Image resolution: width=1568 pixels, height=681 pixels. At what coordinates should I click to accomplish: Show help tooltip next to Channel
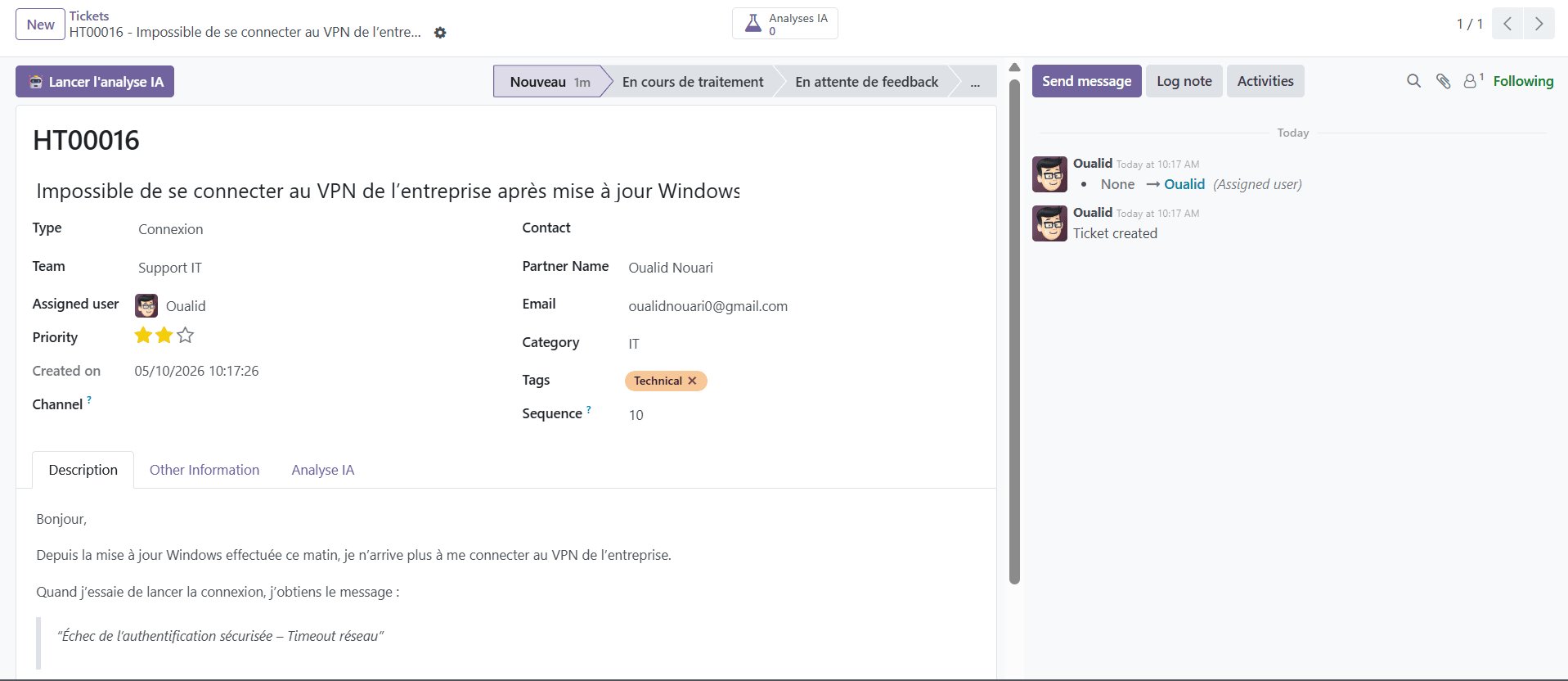[89, 400]
